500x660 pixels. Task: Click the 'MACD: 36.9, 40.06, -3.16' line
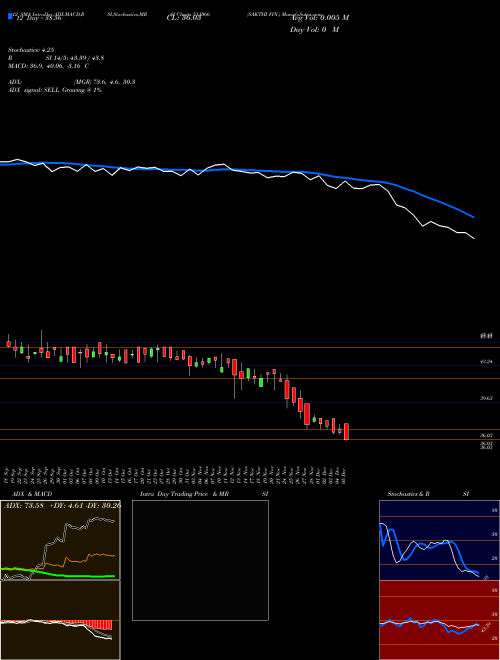pyautogui.click(x=45, y=66)
